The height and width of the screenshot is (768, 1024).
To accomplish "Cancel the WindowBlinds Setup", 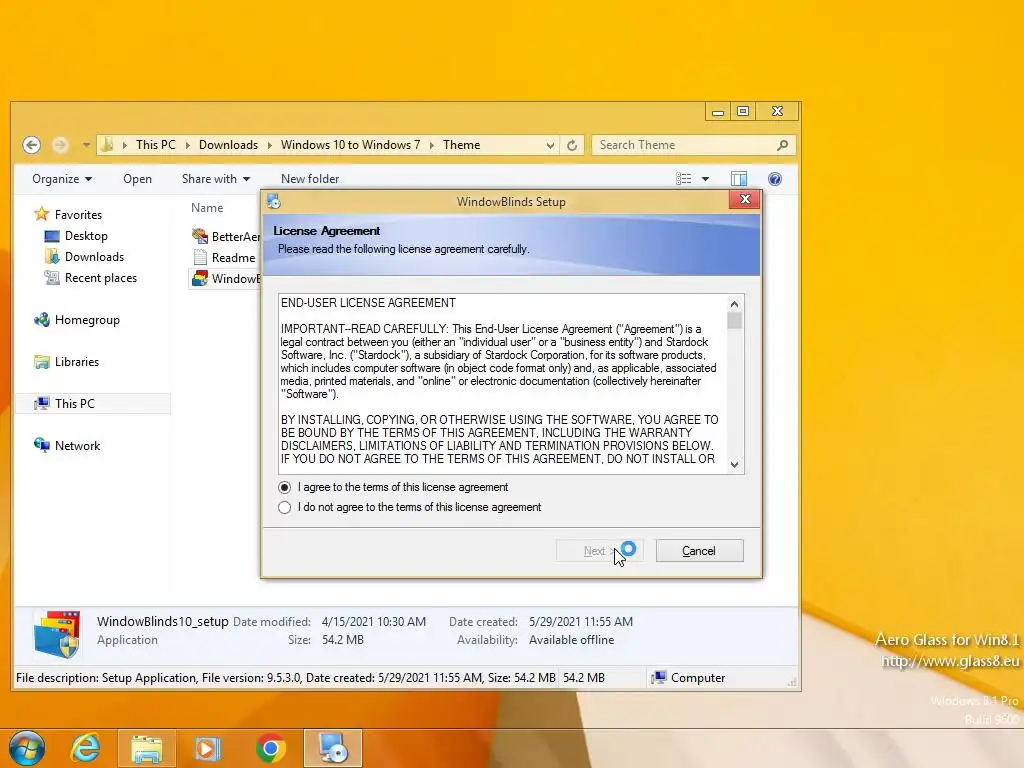I will point(699,551).
